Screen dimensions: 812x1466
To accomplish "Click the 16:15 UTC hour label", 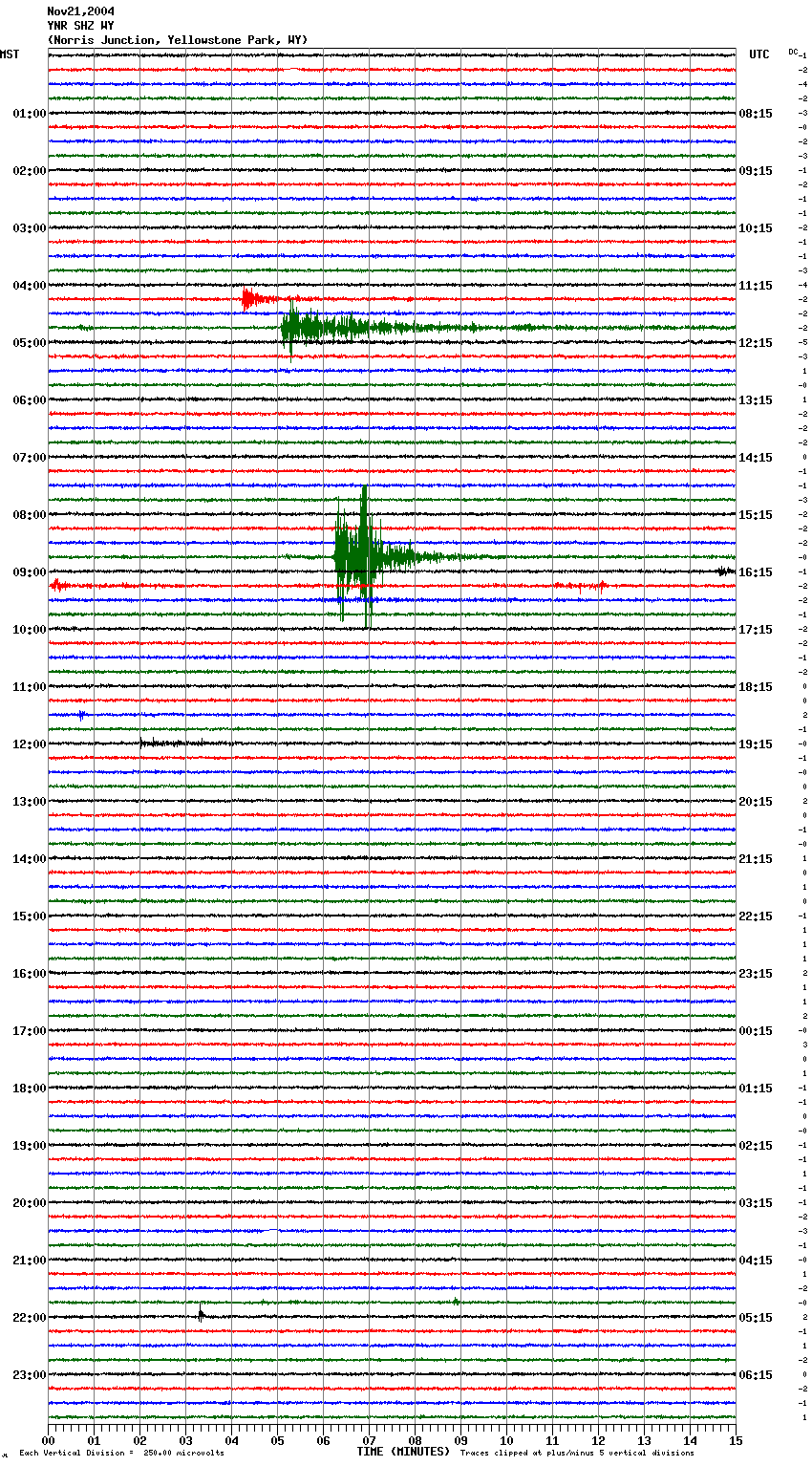I will (756, 572).
